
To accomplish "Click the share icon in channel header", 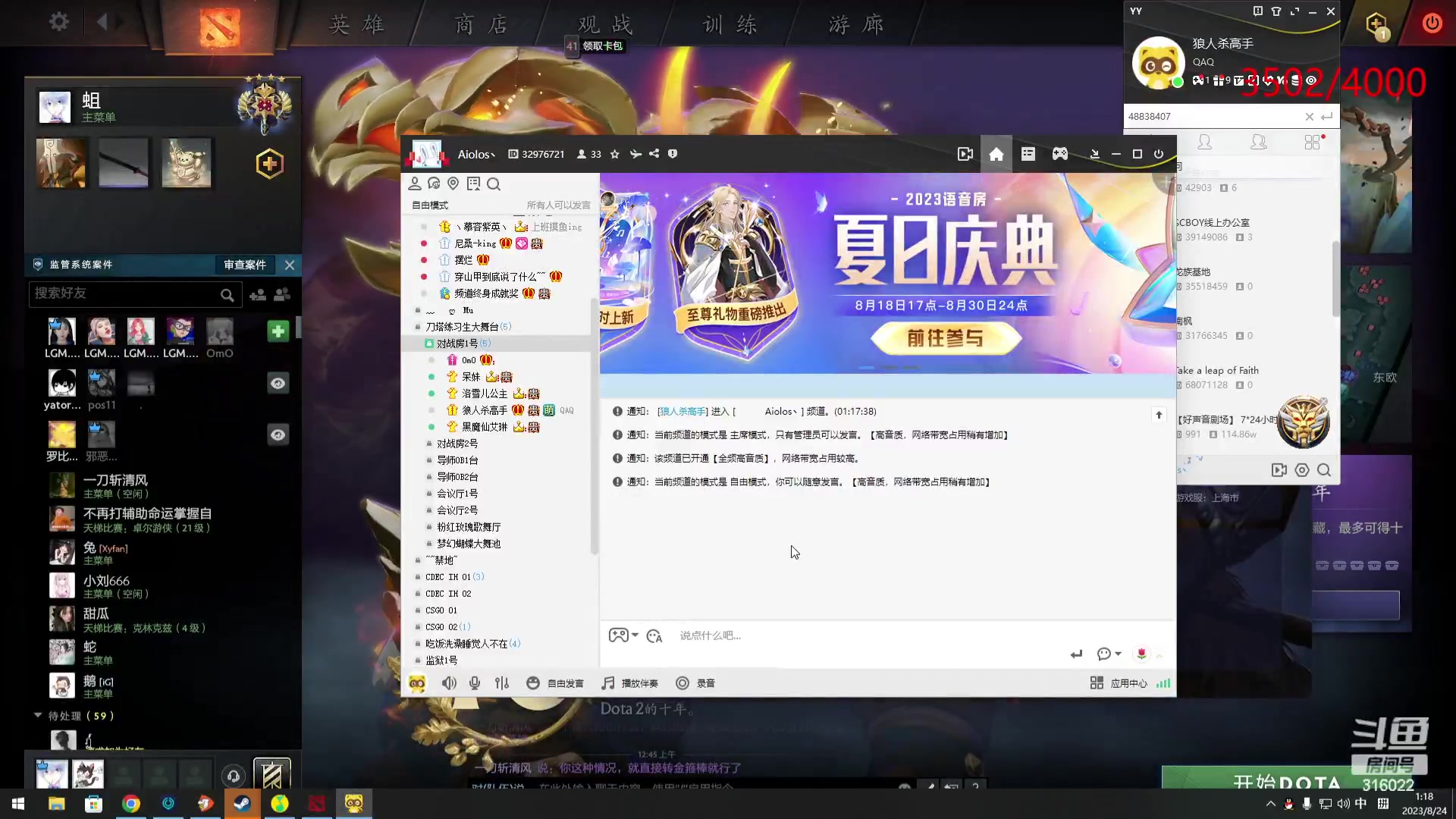I will (654, 154).
